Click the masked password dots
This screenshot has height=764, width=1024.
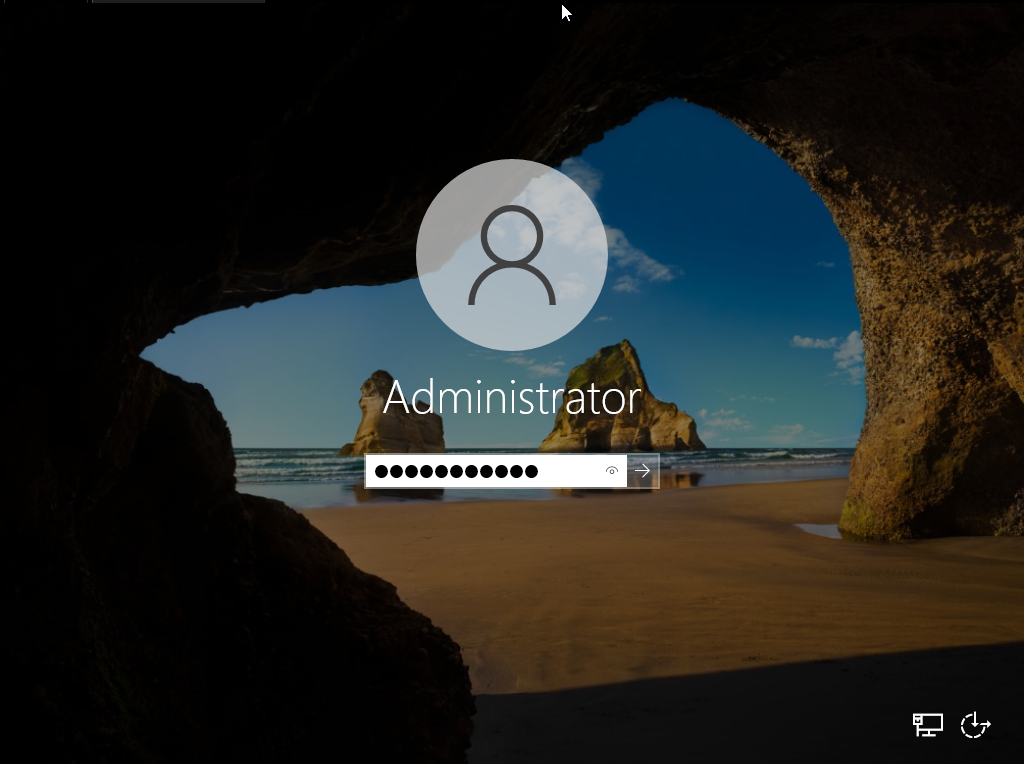click(456, 471)
